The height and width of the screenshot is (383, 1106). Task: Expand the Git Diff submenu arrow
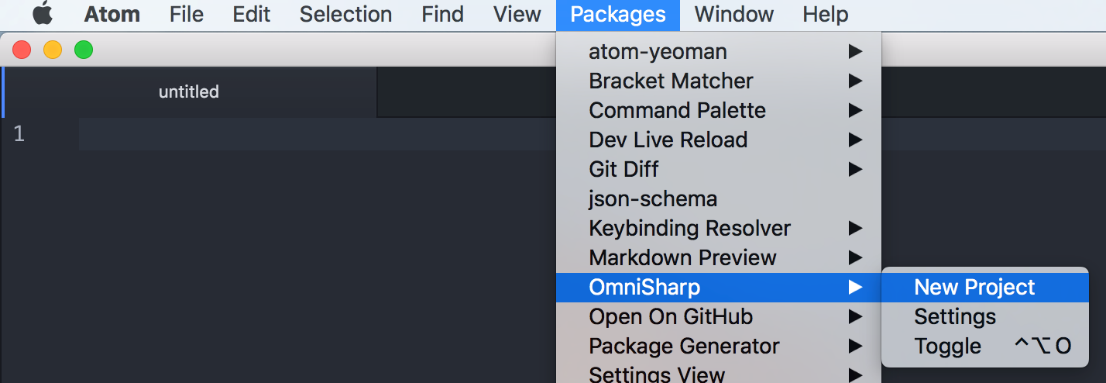pos(855,169)
